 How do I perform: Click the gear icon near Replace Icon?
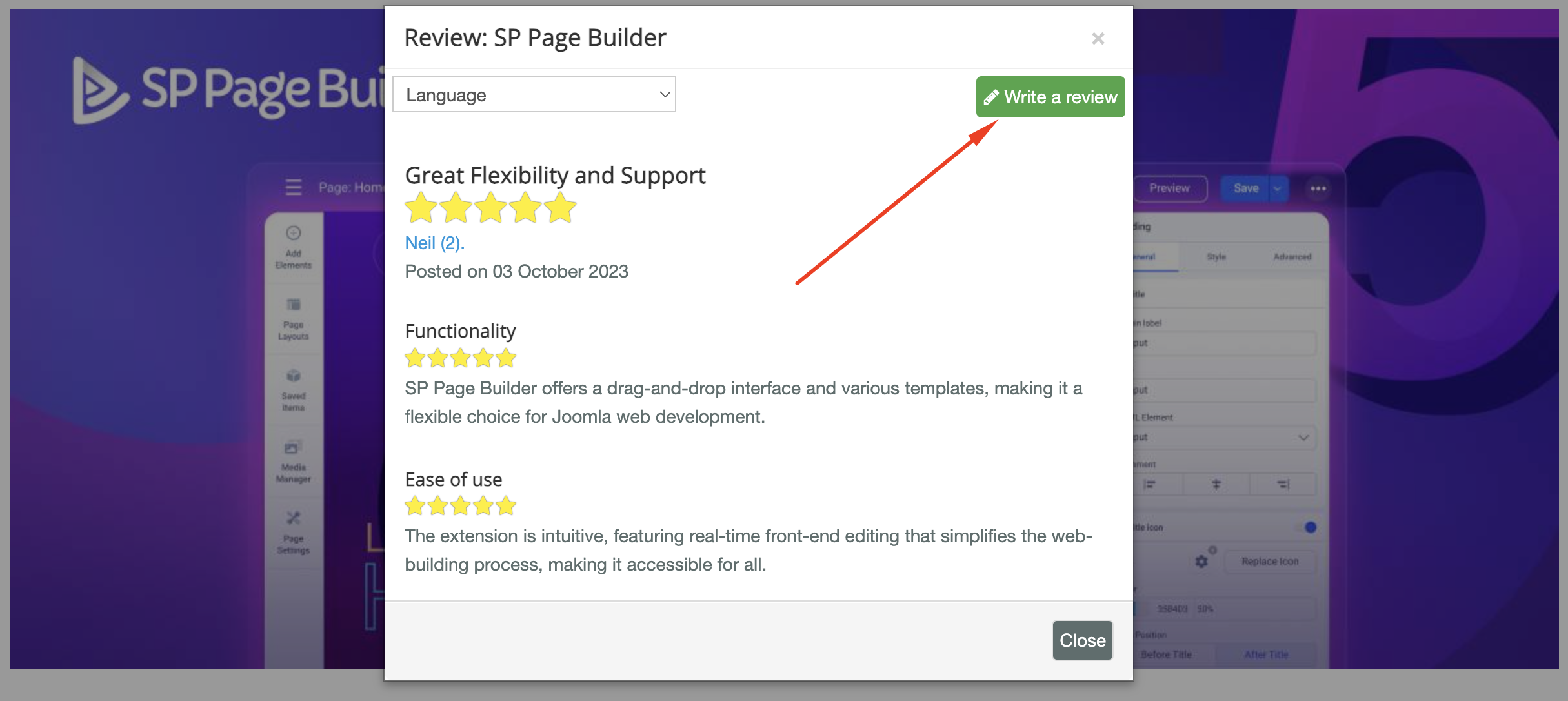coord(1201,561)
